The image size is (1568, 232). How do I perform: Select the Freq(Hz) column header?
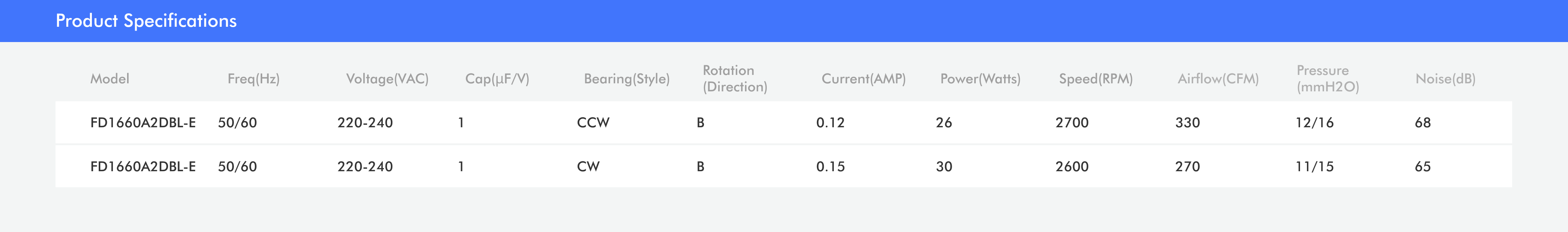tap(253, 79)
